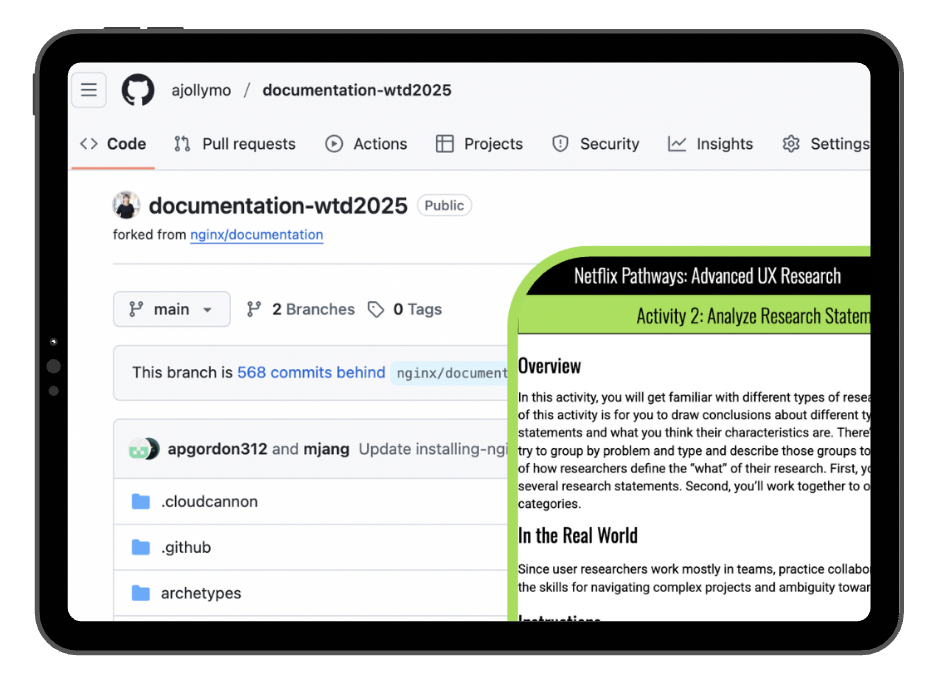932x690 pixels.
Task: View the 2 Branches list
Action: click(300, 309)
